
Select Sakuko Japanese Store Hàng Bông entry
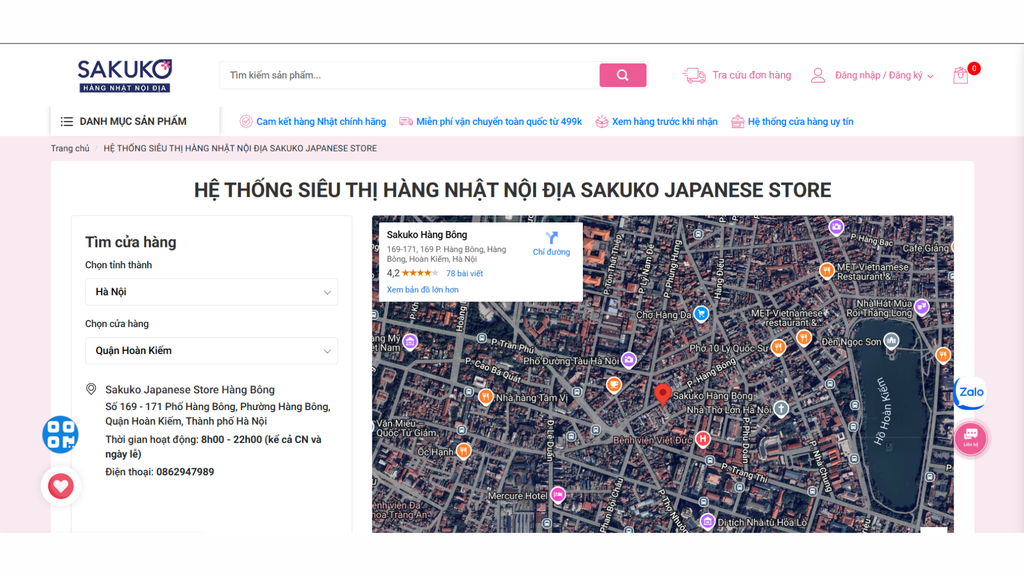pos(189,390)
